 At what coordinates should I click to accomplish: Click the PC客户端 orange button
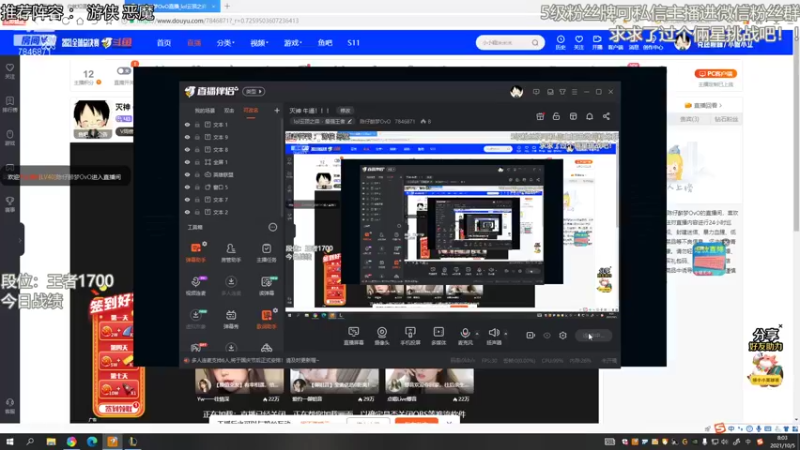(716, 73)
